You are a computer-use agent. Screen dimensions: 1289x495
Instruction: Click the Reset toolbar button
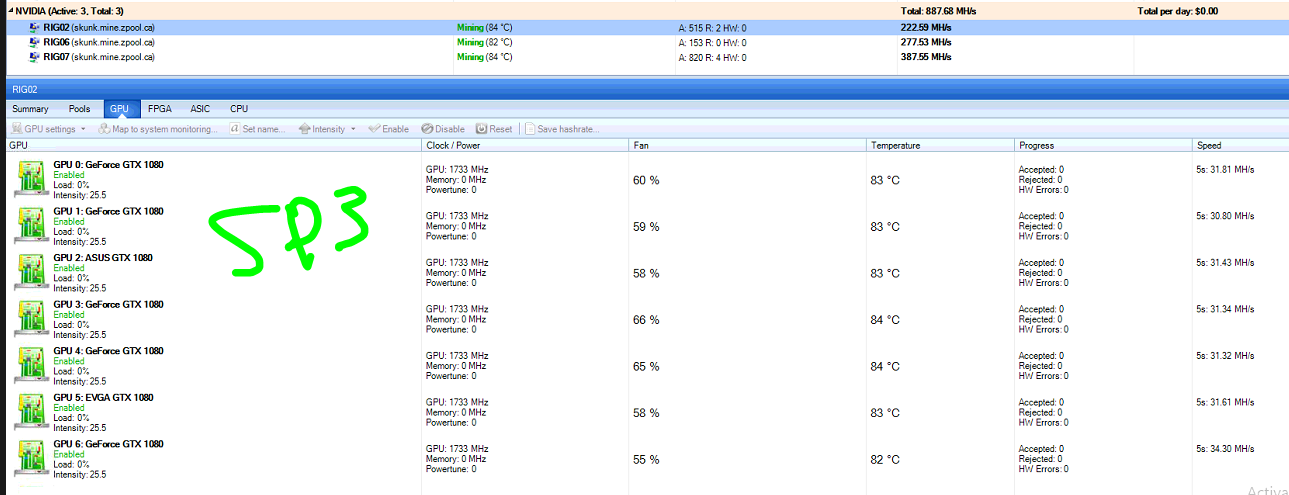pos(495,129)
